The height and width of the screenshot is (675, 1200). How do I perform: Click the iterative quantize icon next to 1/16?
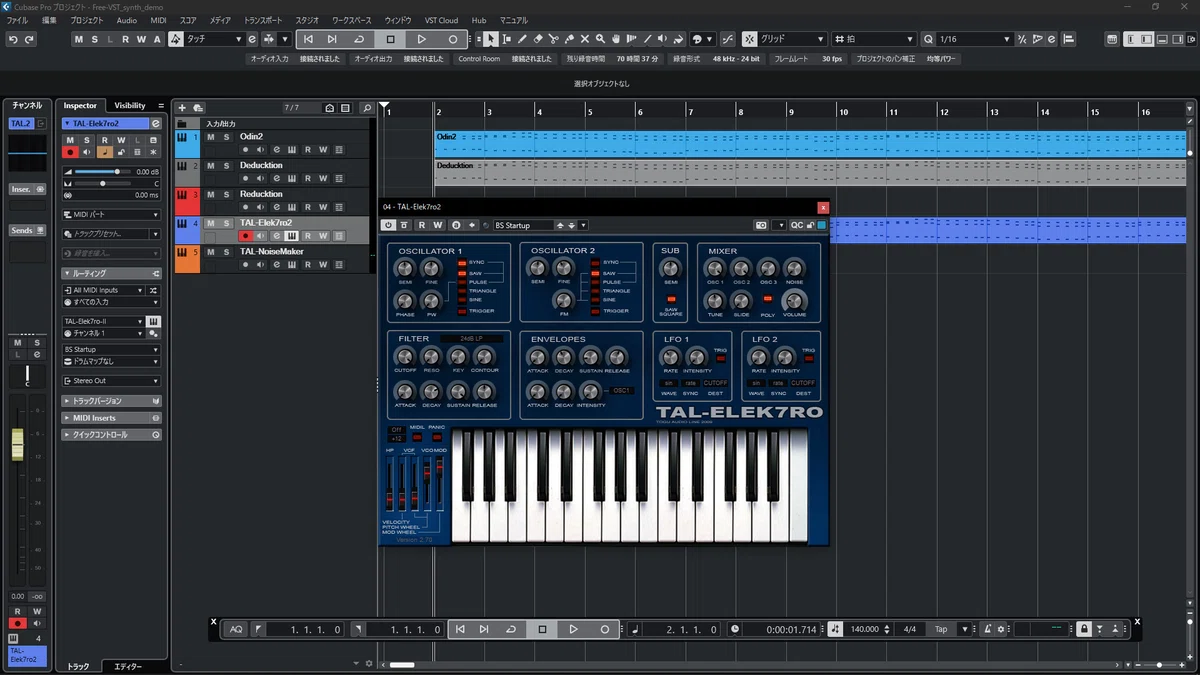pos(1021,39)
